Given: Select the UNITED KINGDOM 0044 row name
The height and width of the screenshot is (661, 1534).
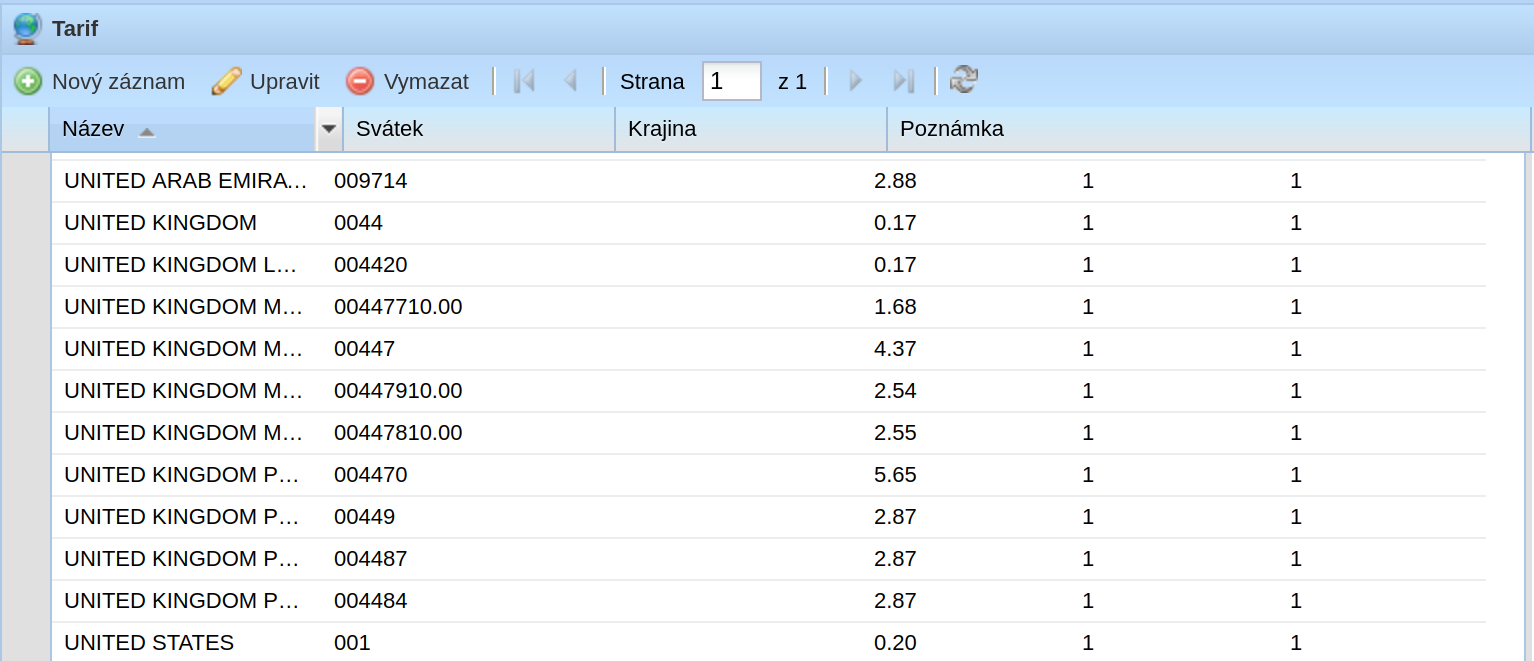Looking at the screenshot, I should click(x=160, y=223).
